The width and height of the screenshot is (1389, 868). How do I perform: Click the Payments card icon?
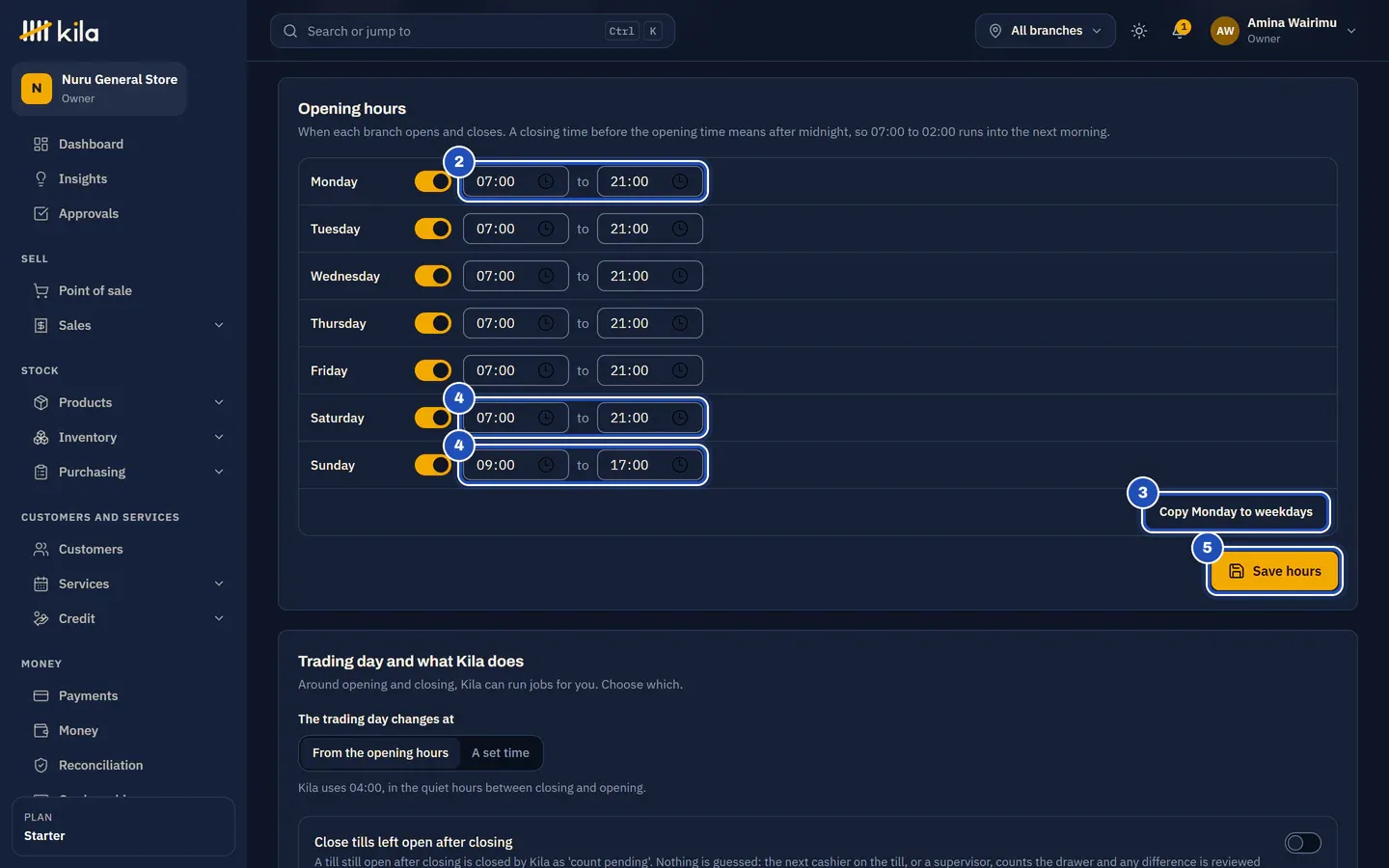click(41, 696)
